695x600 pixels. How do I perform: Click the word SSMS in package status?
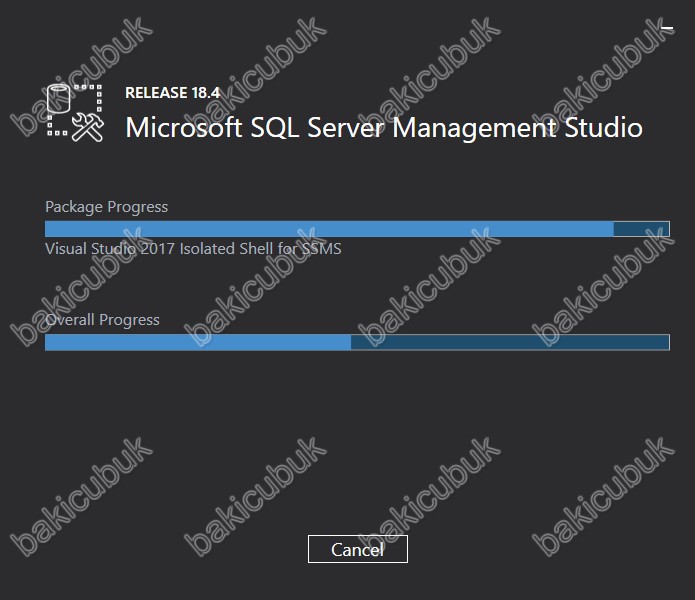[321, 249]
